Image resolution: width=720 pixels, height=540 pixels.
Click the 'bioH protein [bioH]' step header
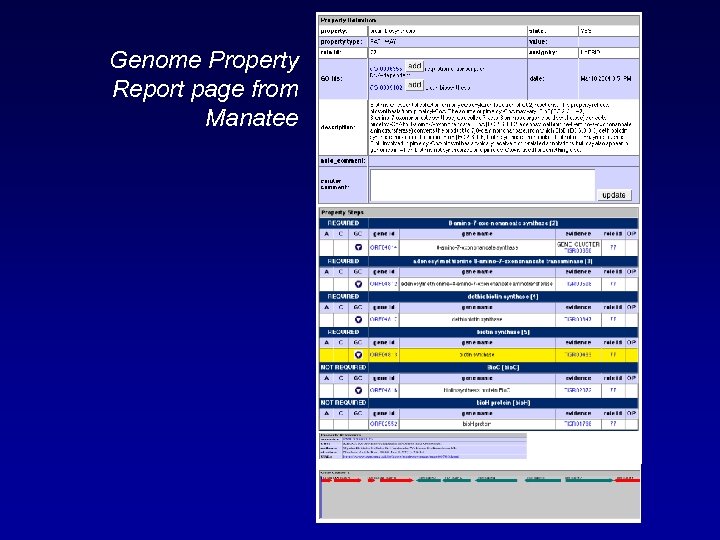[x=503, y=403]
